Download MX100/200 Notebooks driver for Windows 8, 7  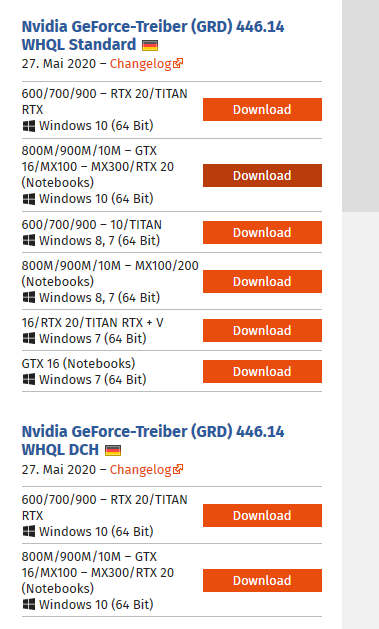click(x=262, y=281)
